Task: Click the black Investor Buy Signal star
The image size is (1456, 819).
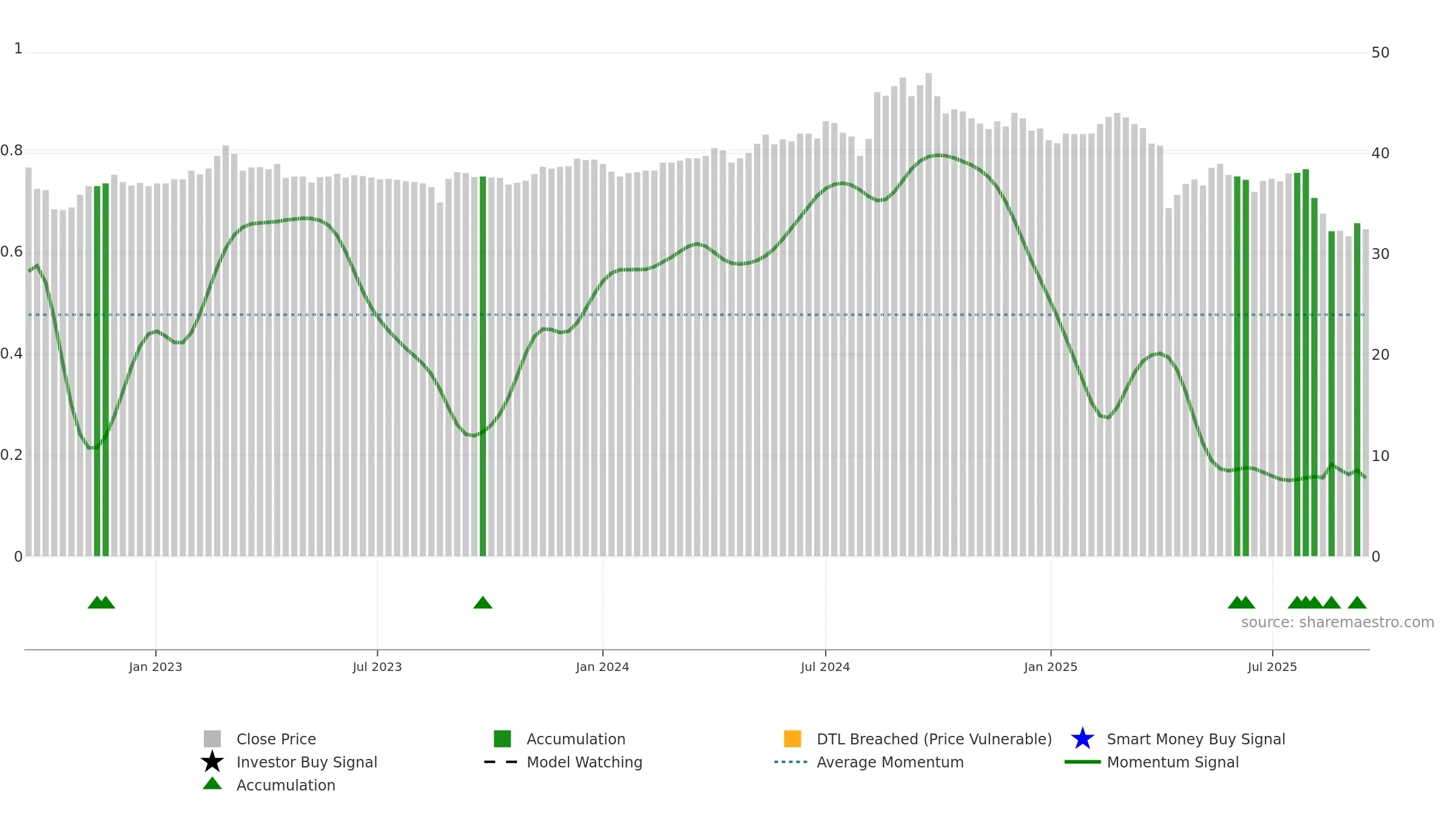Action: (212, 762)
